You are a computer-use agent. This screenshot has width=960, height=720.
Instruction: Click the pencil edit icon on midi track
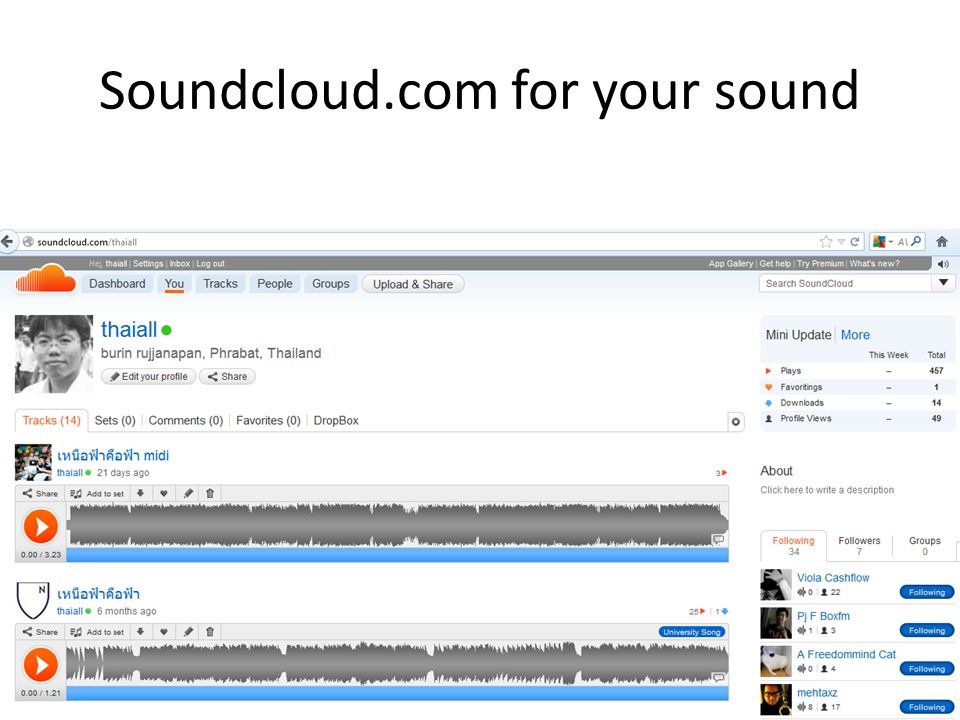click(189, 493)
